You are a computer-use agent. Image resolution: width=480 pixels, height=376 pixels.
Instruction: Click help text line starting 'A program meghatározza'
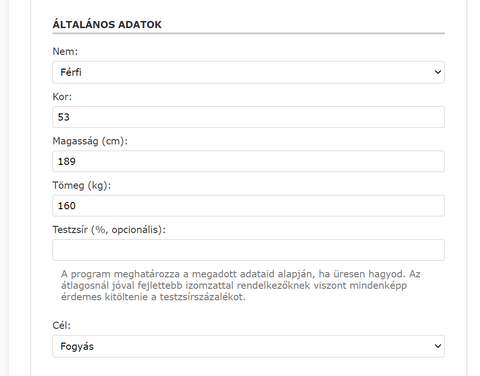point(241,274)
